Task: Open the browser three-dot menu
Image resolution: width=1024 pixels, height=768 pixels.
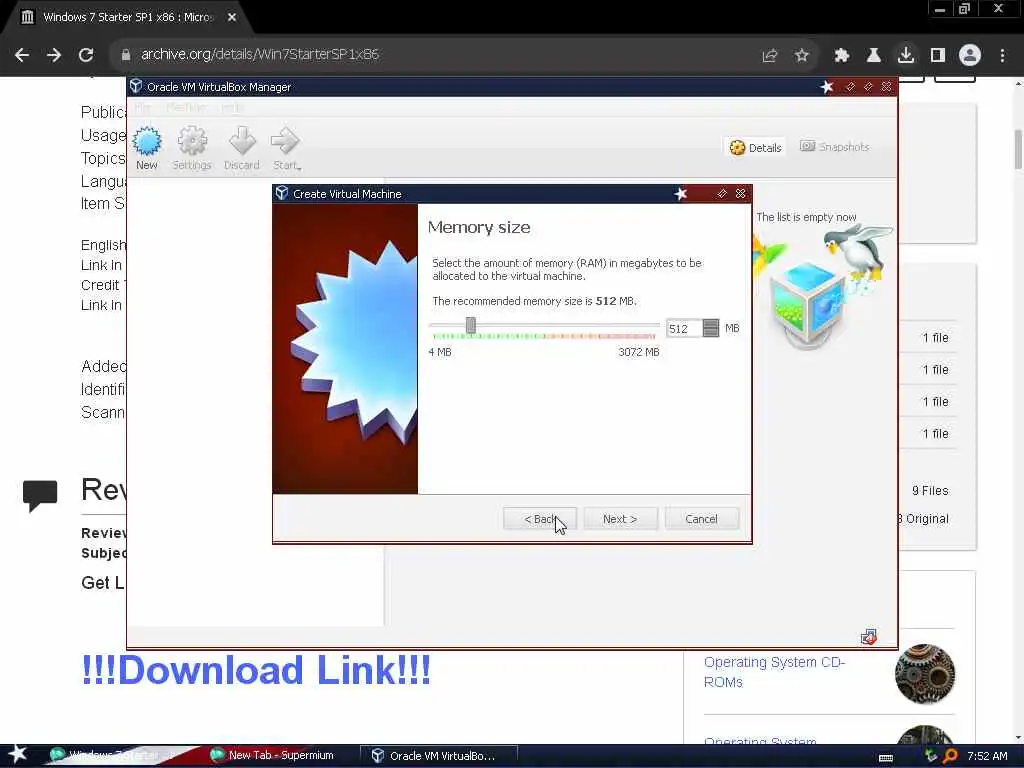Action: pos(1002,56)
